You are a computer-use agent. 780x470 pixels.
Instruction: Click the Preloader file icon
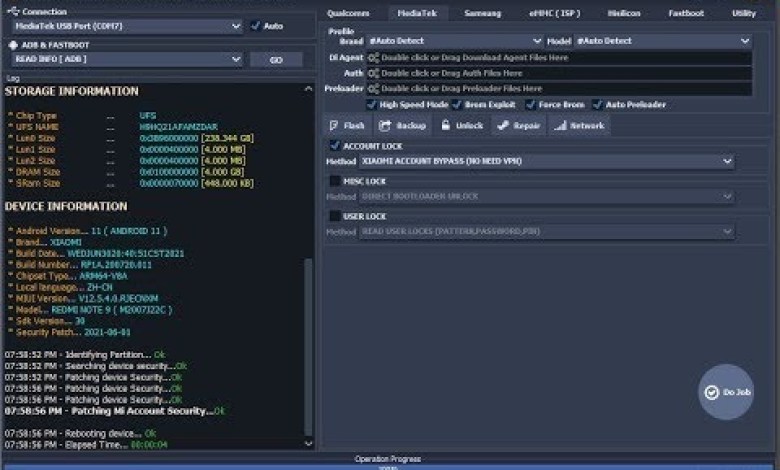[x=373, y=89]
